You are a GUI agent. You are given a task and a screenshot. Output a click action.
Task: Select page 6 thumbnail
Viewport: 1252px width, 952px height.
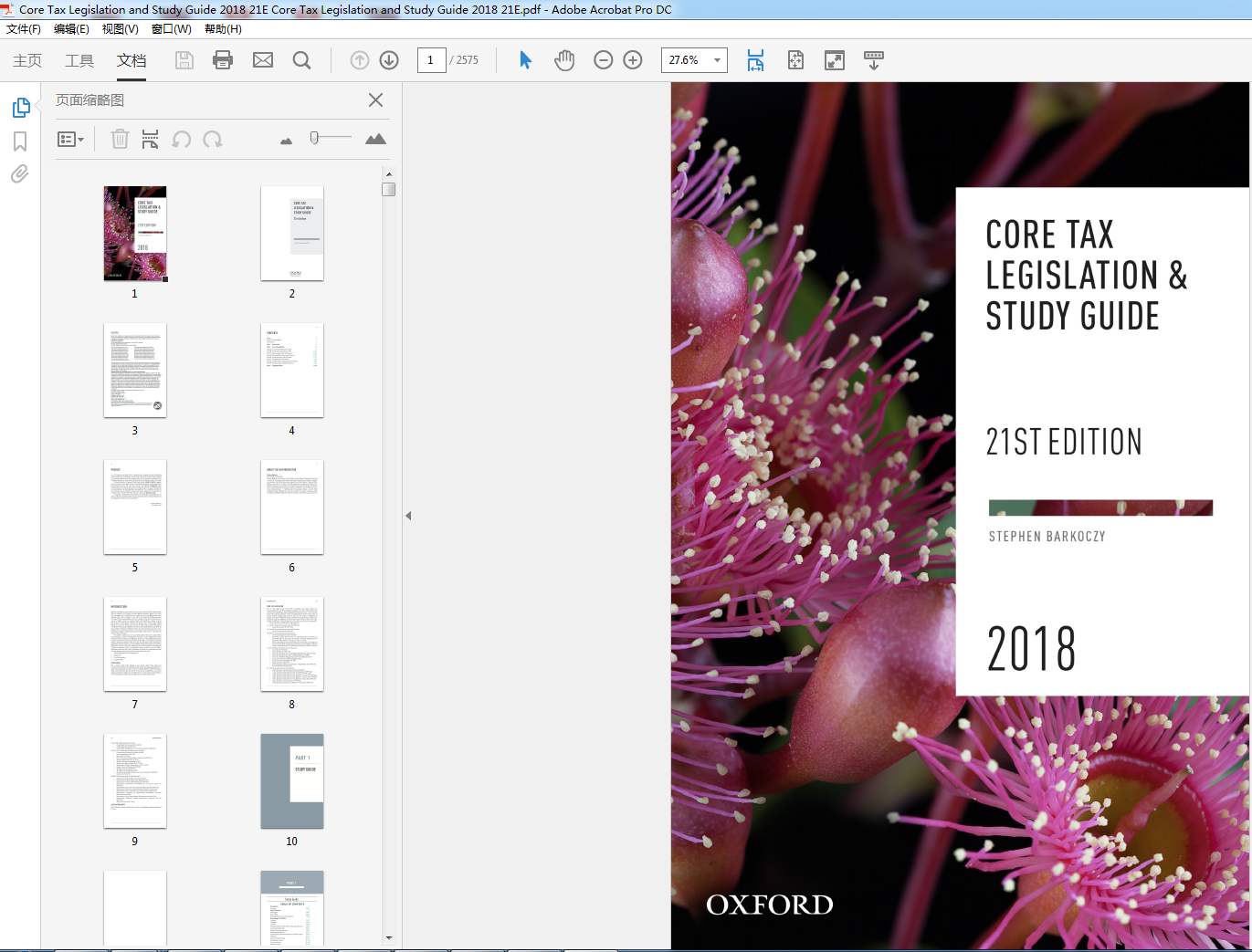[292, 507]
